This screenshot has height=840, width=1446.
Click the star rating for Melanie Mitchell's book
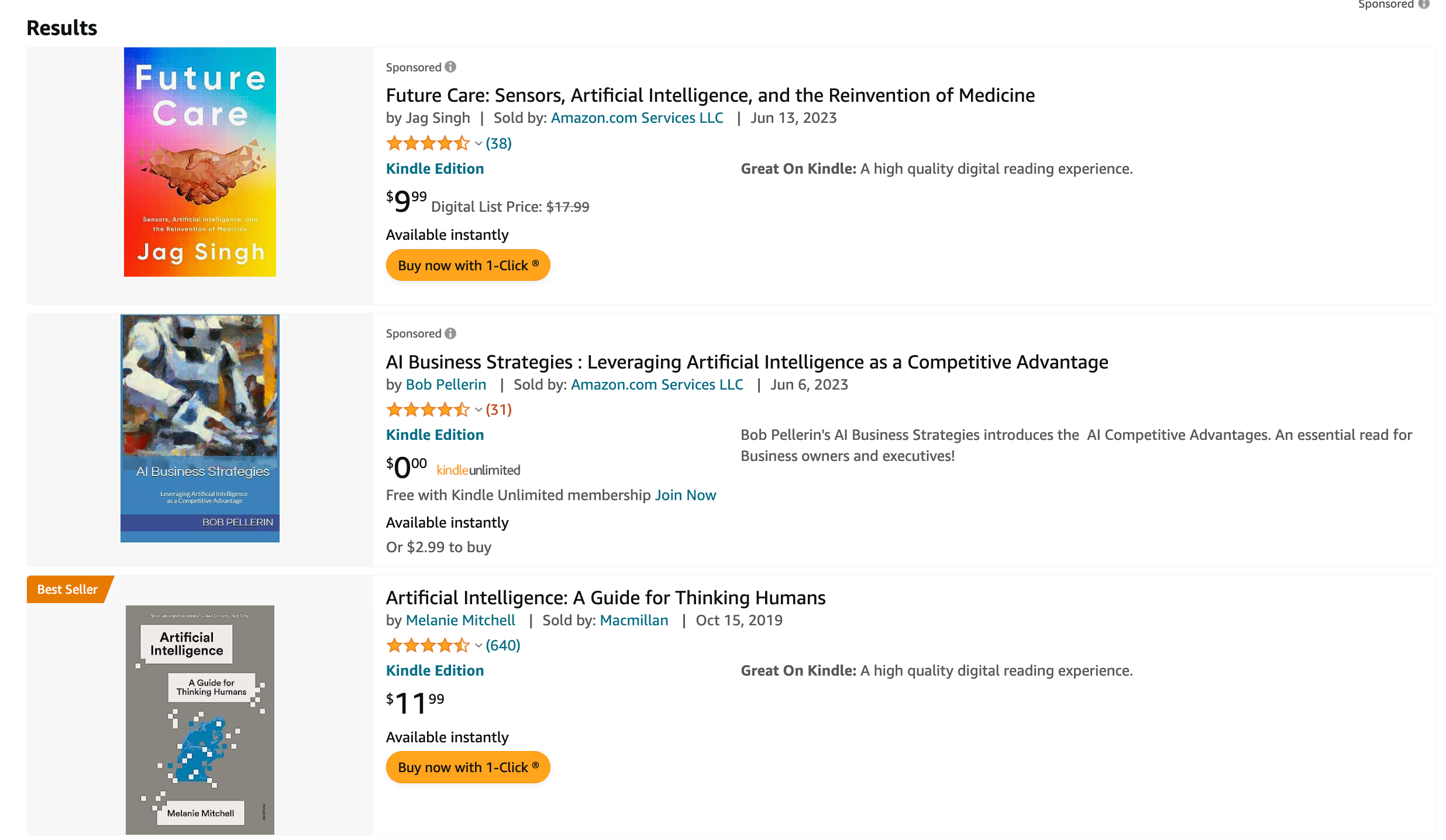point(428,645)
